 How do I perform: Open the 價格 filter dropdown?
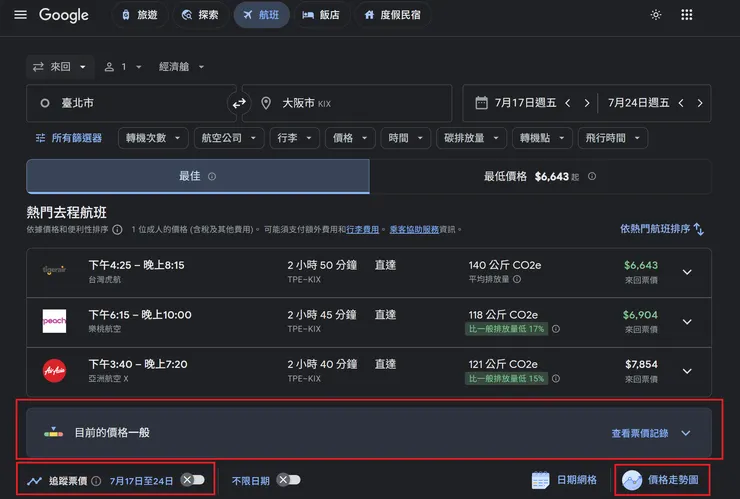coord(350,138)
